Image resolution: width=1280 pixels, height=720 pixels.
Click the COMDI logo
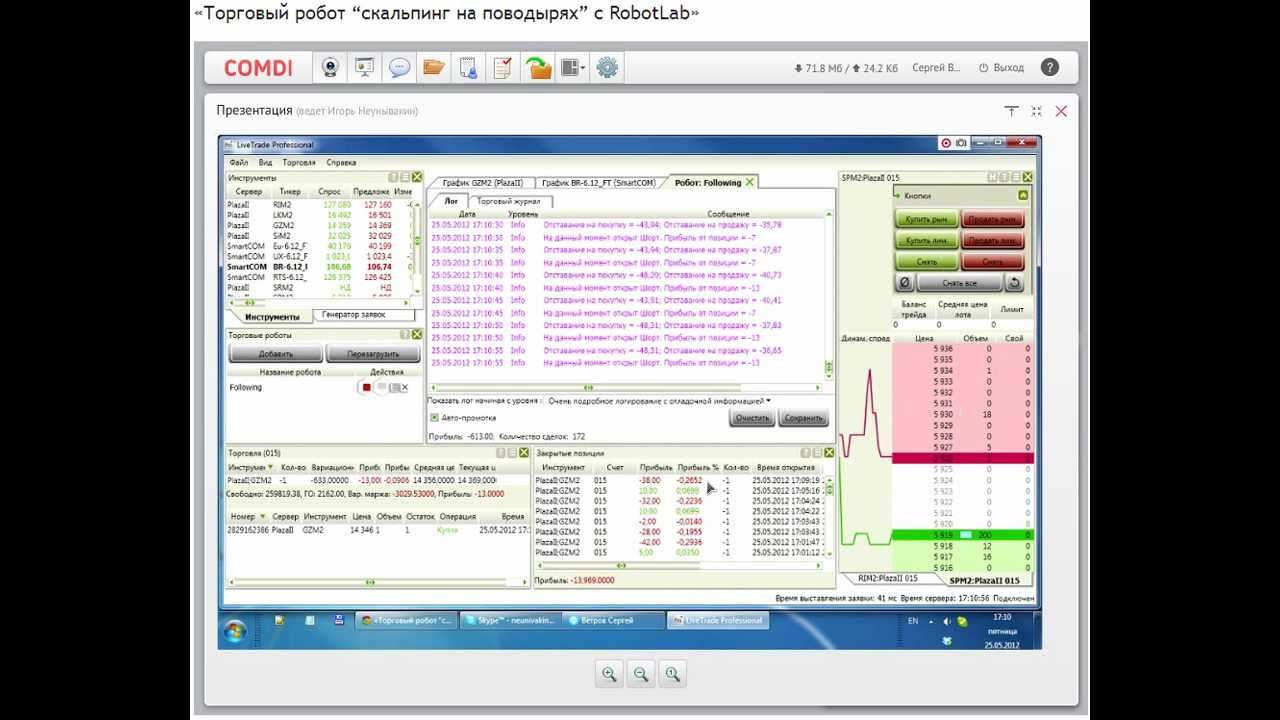[x=258, y=68]
